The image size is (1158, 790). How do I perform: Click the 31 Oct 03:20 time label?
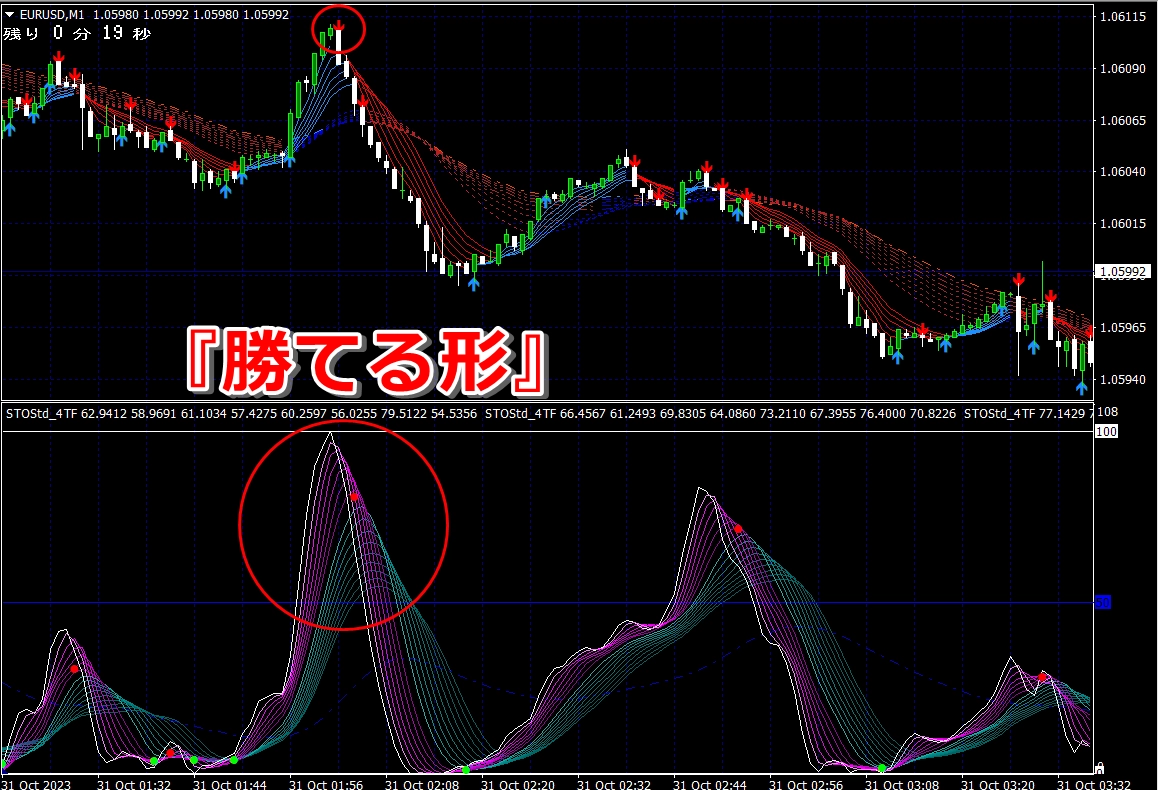click(x=998, y=784)
